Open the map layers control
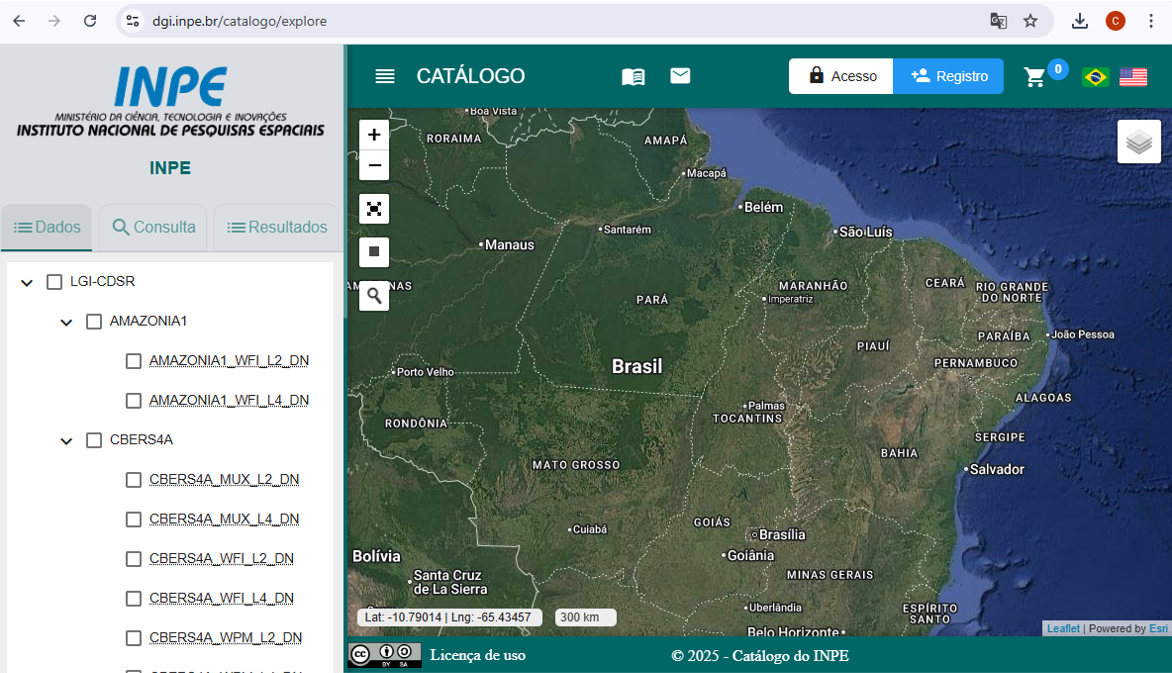The width and height of the screenshot is (1172, 673). 1139,142
